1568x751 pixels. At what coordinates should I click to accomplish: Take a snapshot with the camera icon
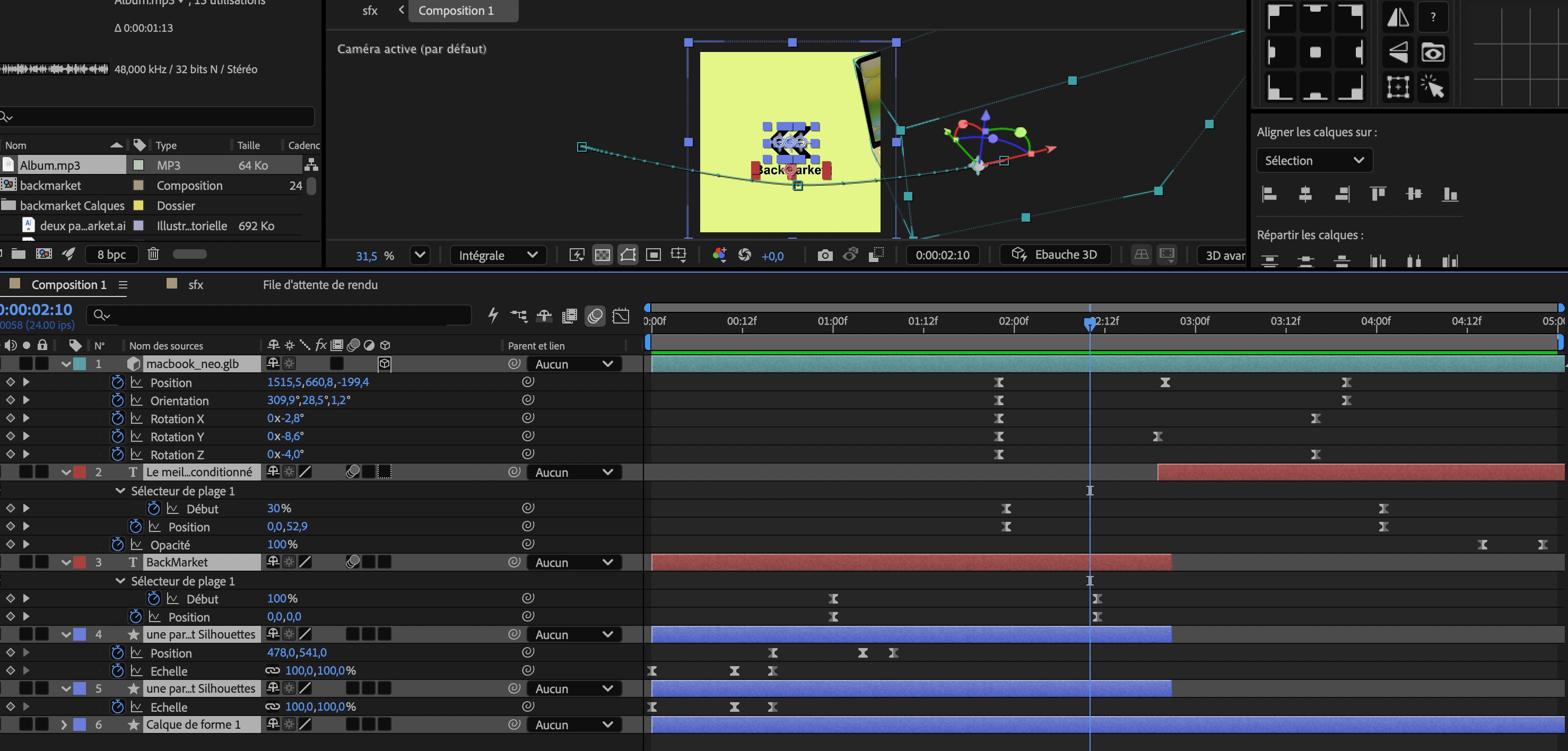click(x=825, y=255)
